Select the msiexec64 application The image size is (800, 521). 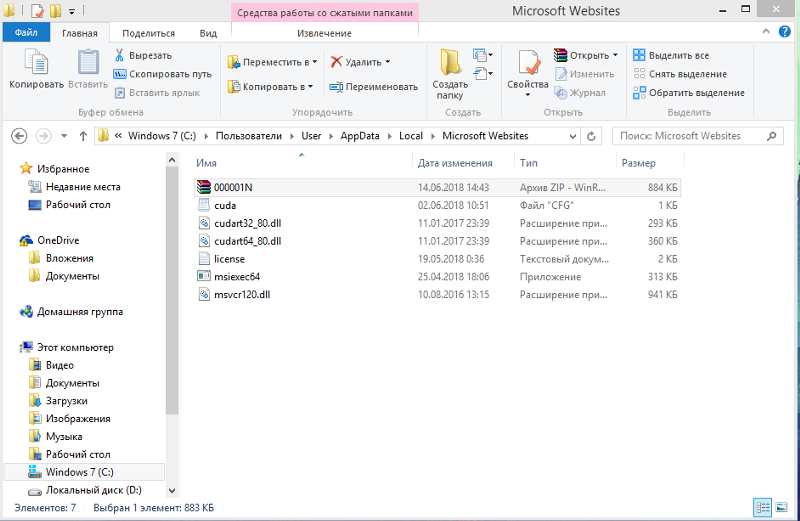pos(437,277)
